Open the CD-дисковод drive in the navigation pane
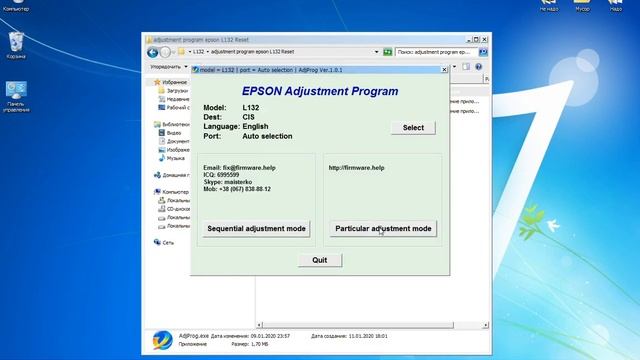This screenshot has height=360, width=640. pos(174,209)
